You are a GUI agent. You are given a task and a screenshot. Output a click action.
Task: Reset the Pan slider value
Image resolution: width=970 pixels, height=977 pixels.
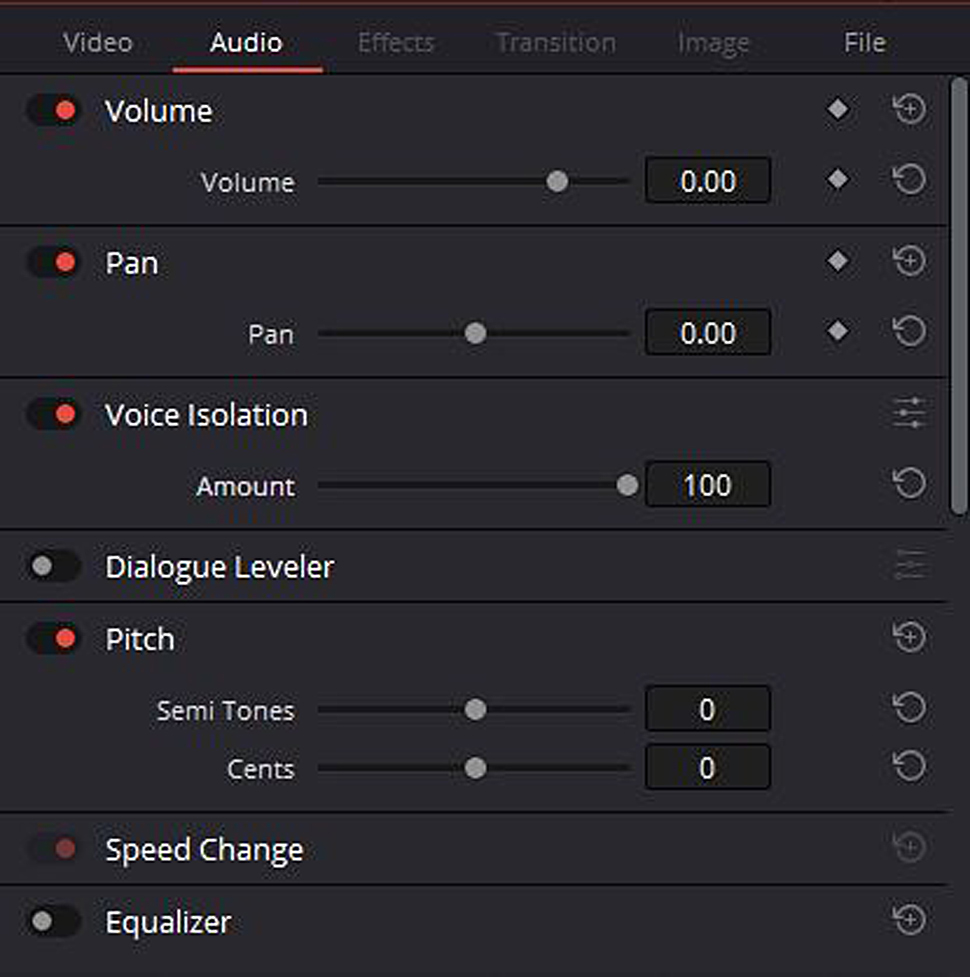909,331
